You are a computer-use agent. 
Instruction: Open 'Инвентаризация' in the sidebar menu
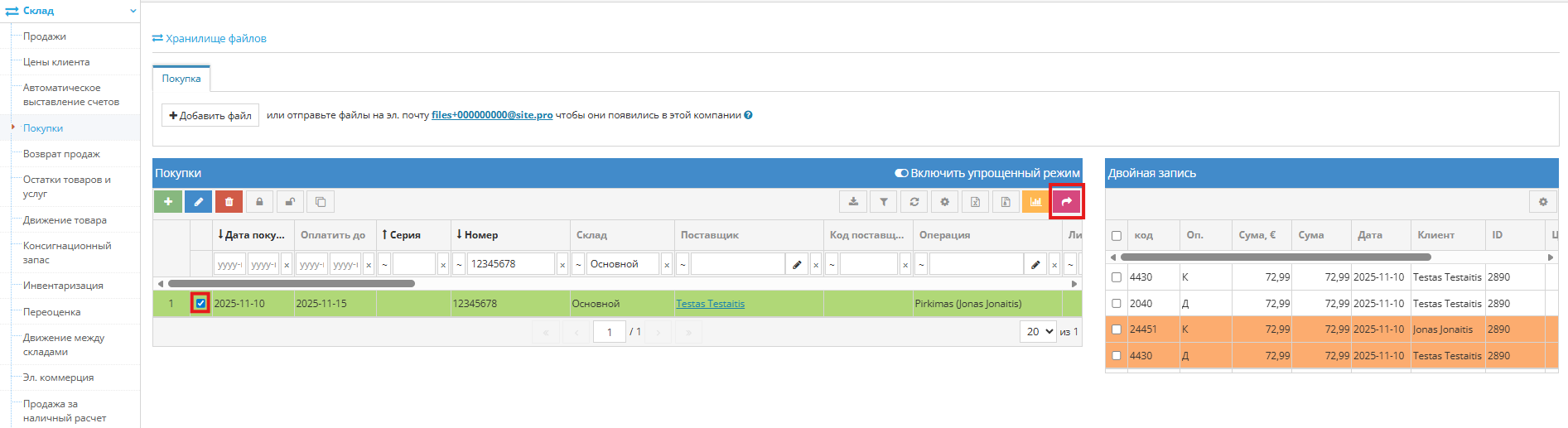pos(63,286)
